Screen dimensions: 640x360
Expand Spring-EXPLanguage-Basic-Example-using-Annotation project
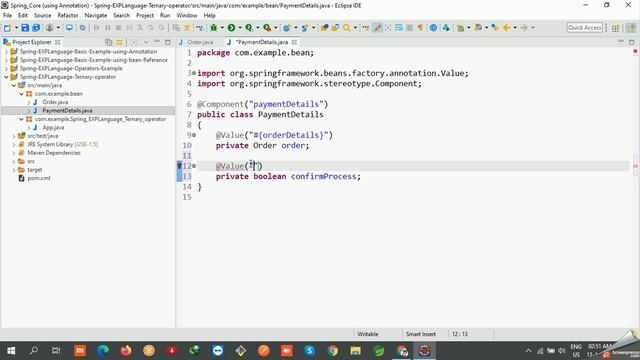pos(6,52)
